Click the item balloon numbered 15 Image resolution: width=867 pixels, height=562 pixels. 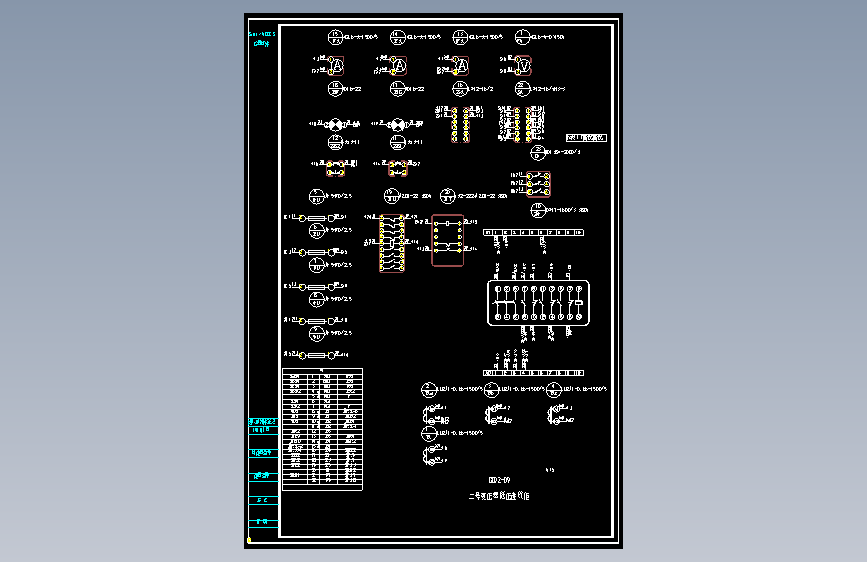pos(335,37)
